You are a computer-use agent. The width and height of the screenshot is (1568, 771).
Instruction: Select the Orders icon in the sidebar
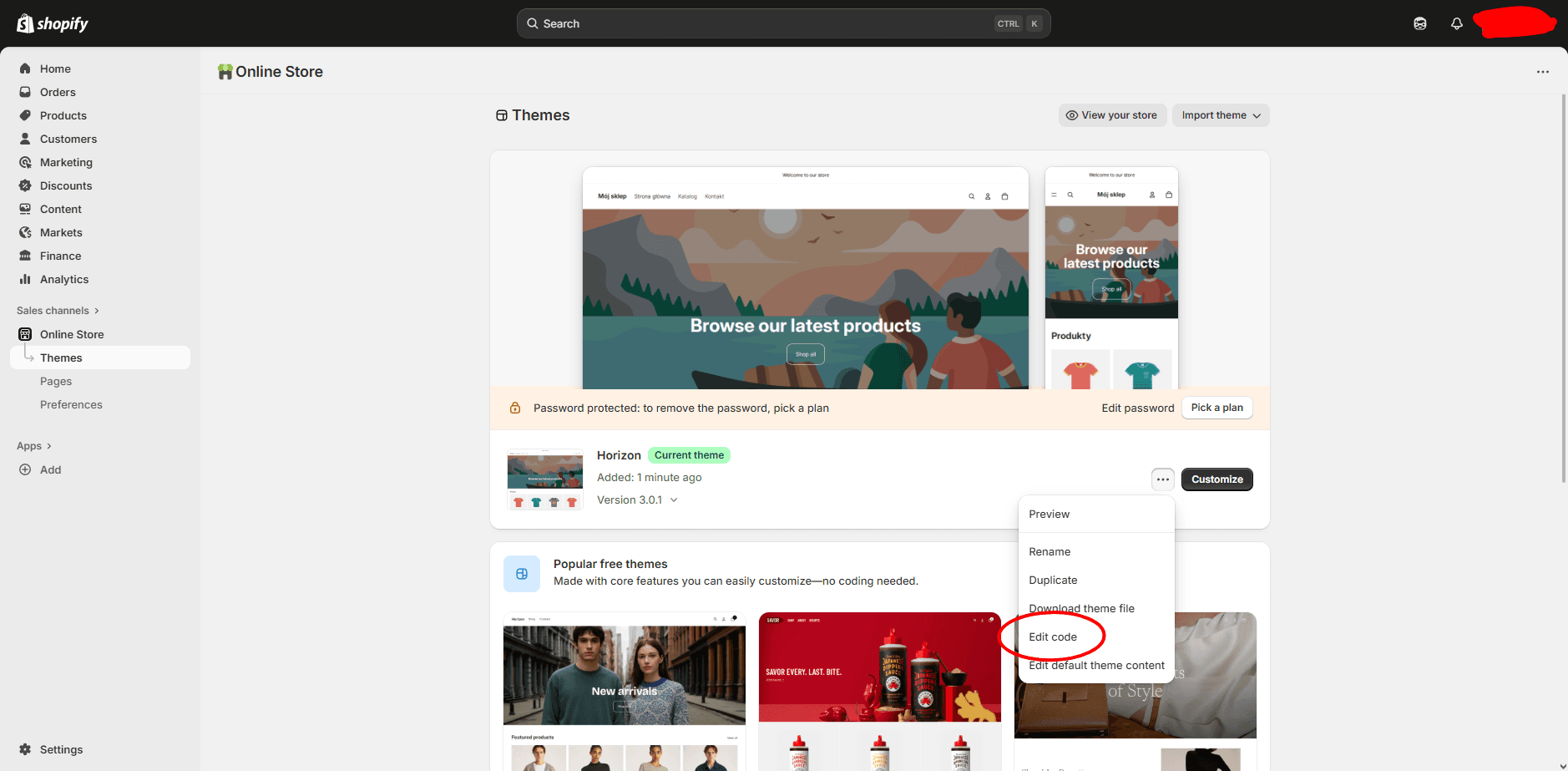click(x=26, y=92)
